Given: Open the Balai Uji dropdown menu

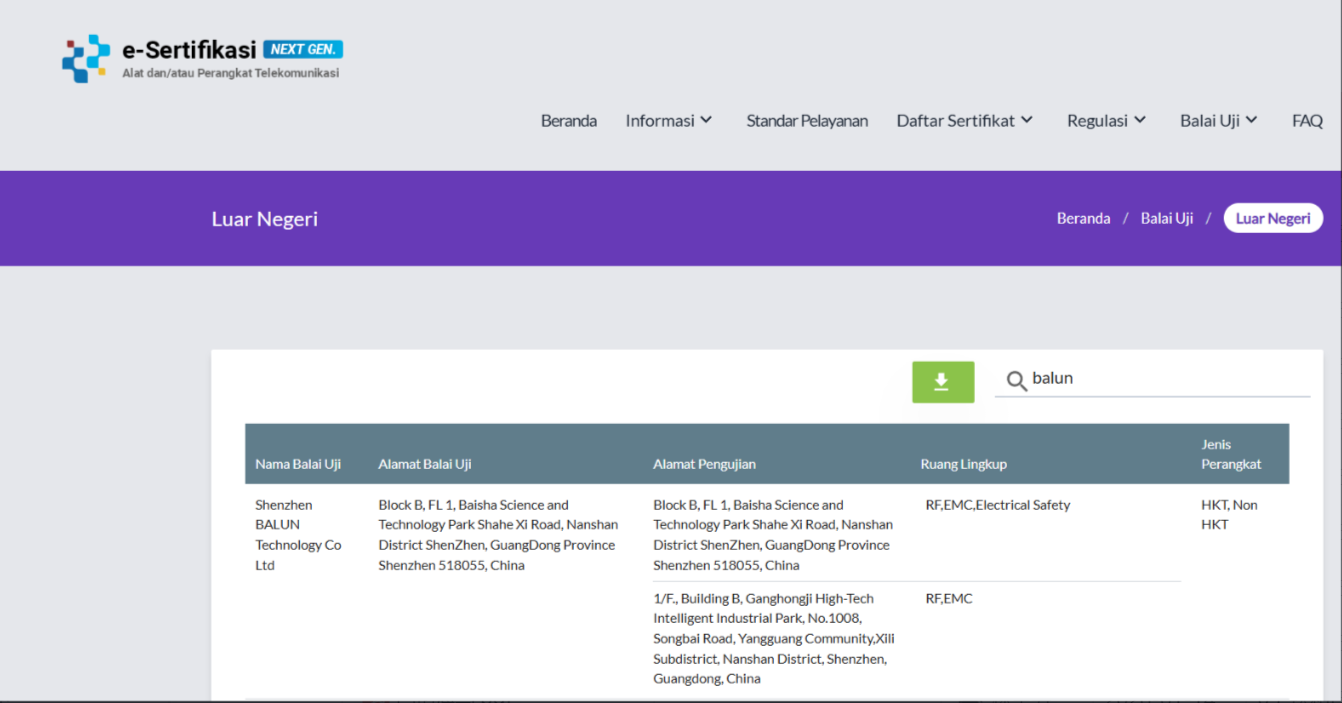Looking at the screenshot, I should coord(1218,121).
